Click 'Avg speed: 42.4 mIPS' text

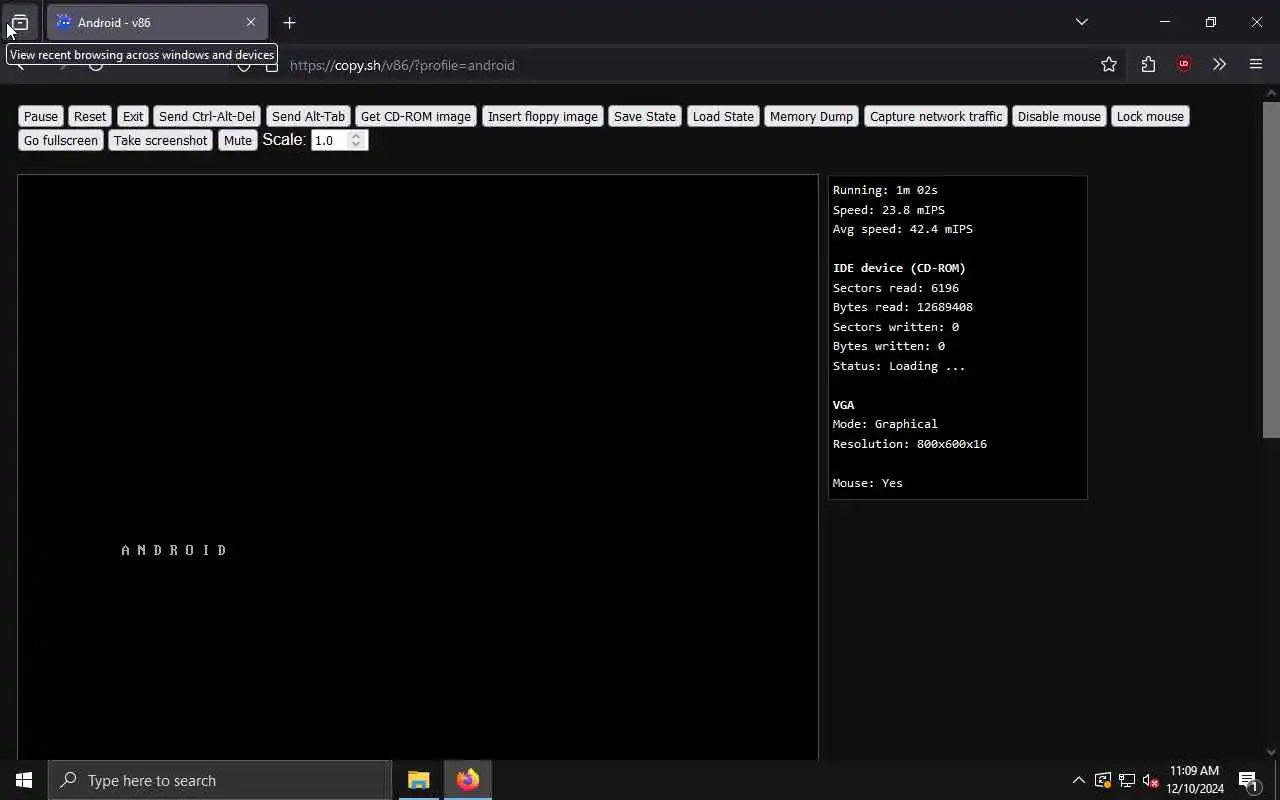pyautogui.click(x=903, y=229)
